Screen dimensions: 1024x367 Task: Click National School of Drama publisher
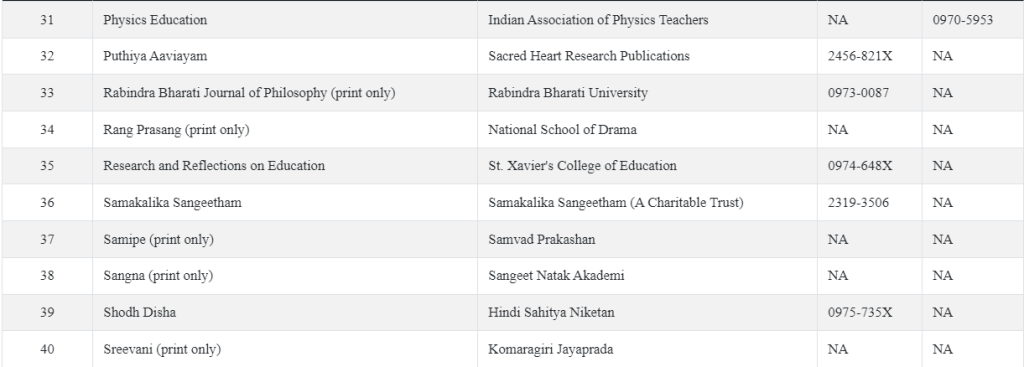(562, 129)
